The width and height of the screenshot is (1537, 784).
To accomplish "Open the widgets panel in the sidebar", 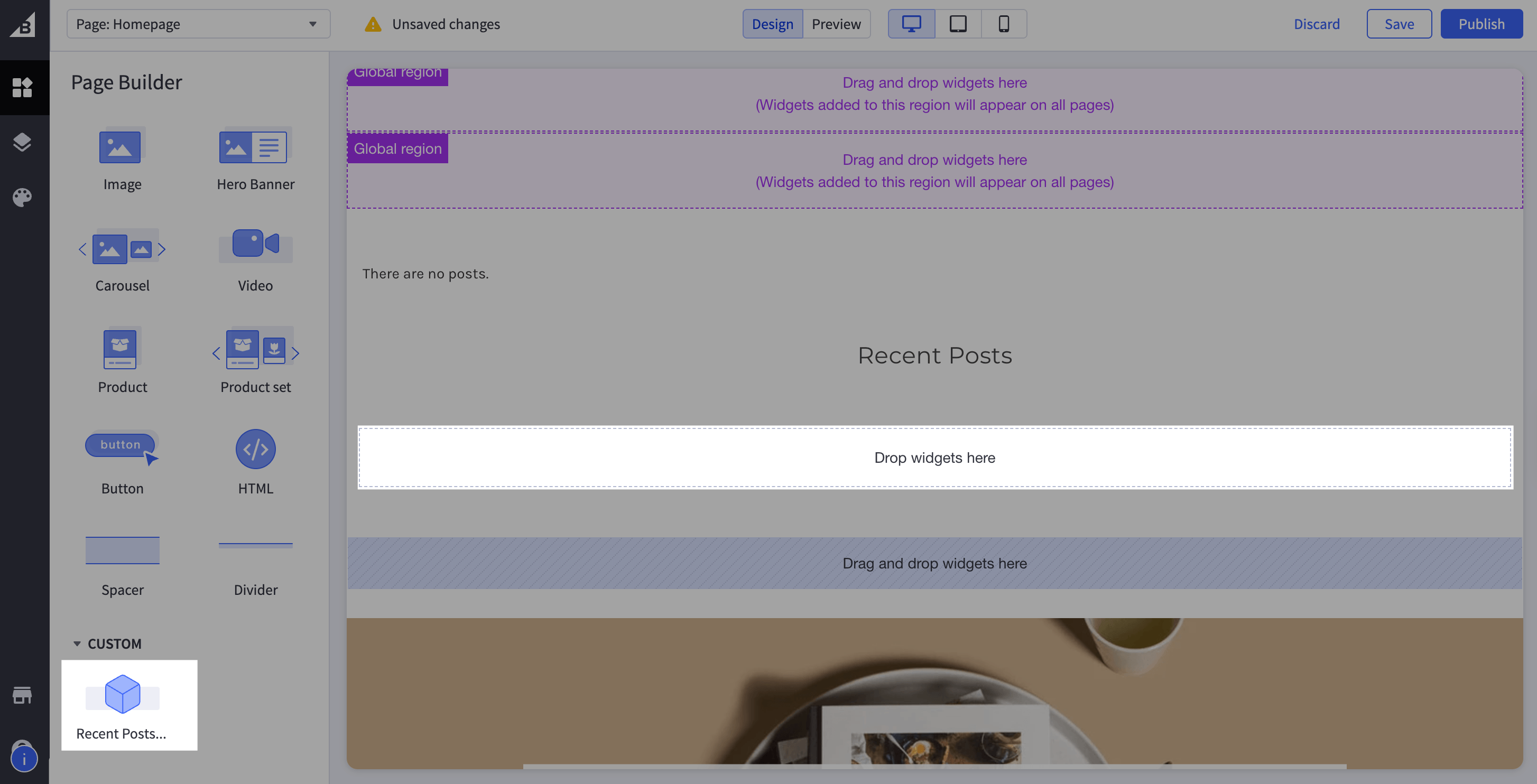I will (23, 87).
